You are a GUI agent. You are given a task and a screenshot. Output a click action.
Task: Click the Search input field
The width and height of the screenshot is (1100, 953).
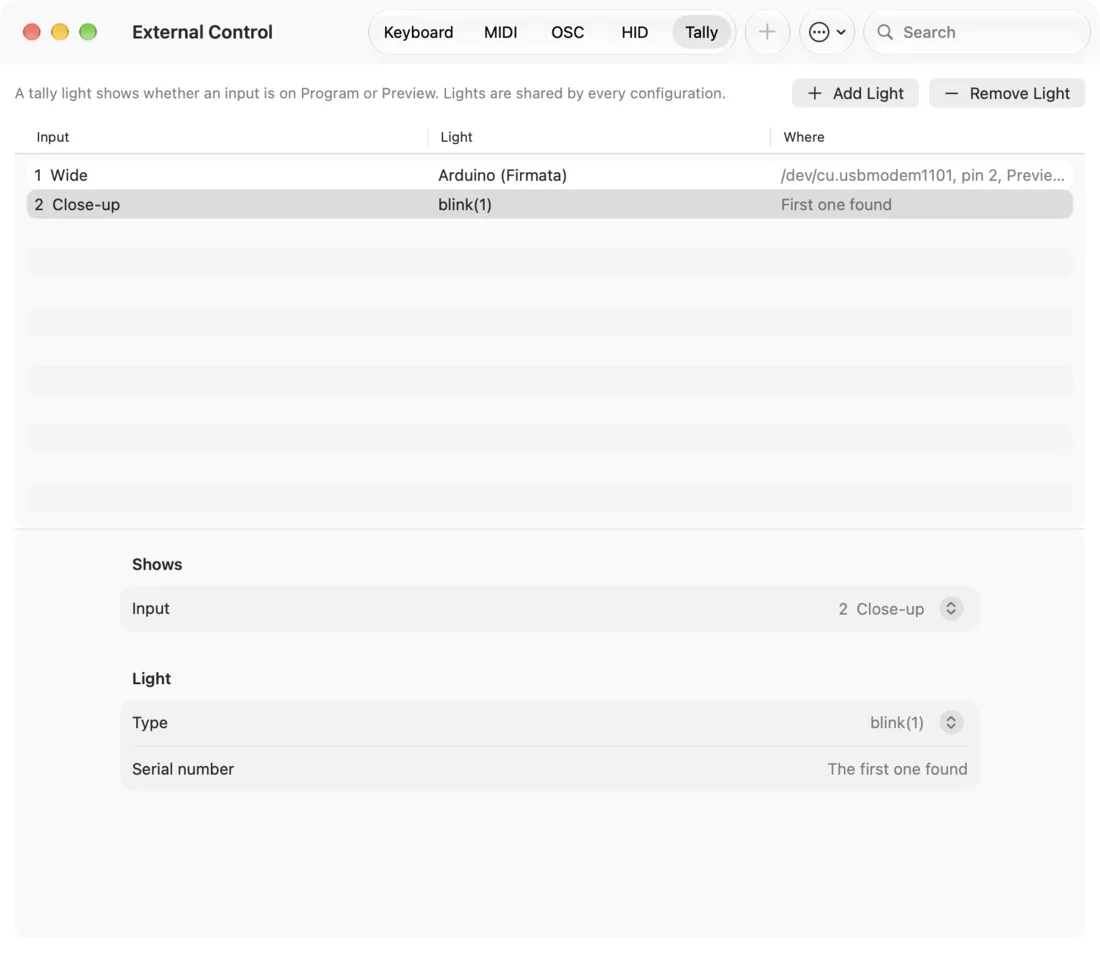point(977,32)
